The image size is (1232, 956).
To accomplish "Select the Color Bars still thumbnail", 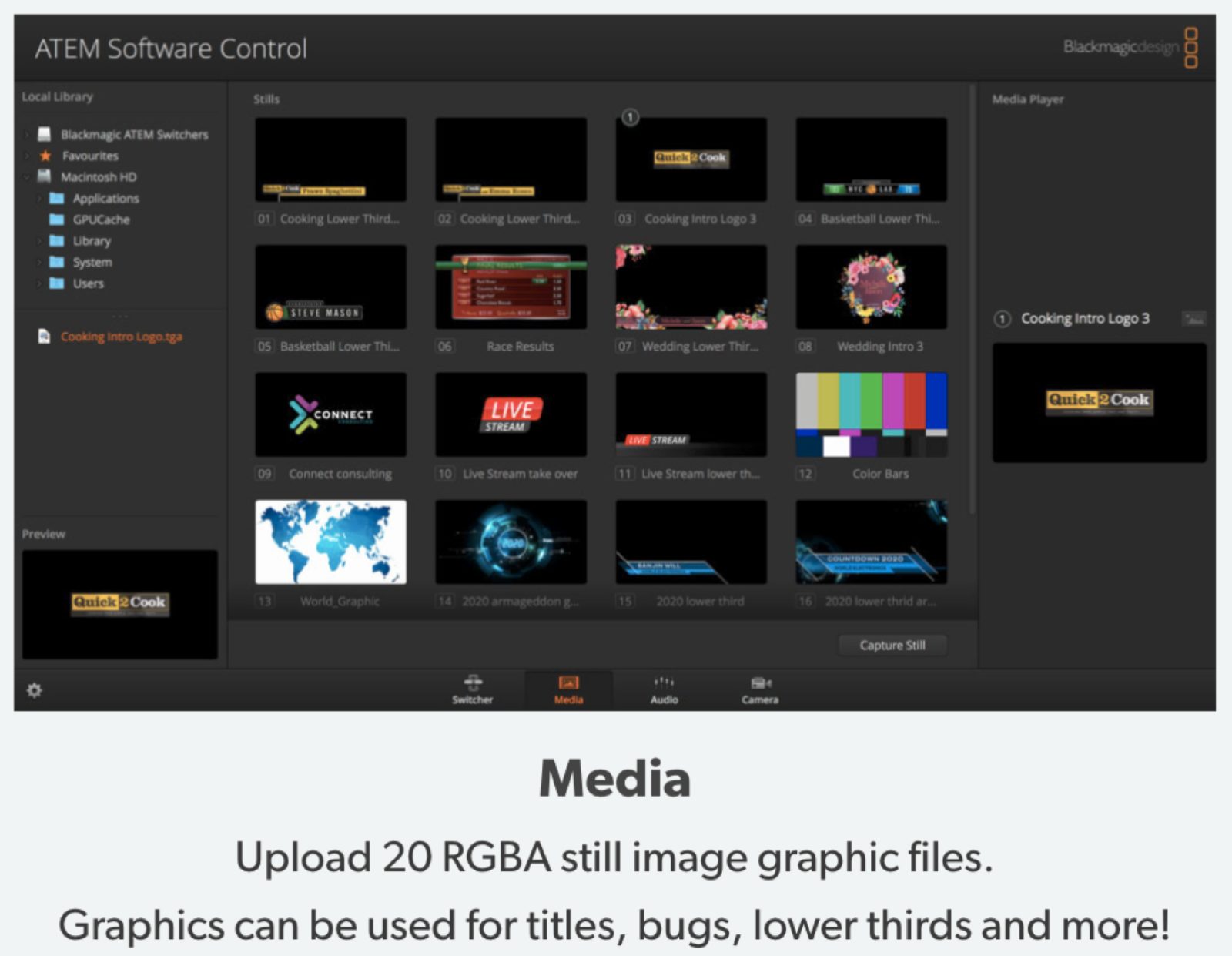I will coord(871,414).
